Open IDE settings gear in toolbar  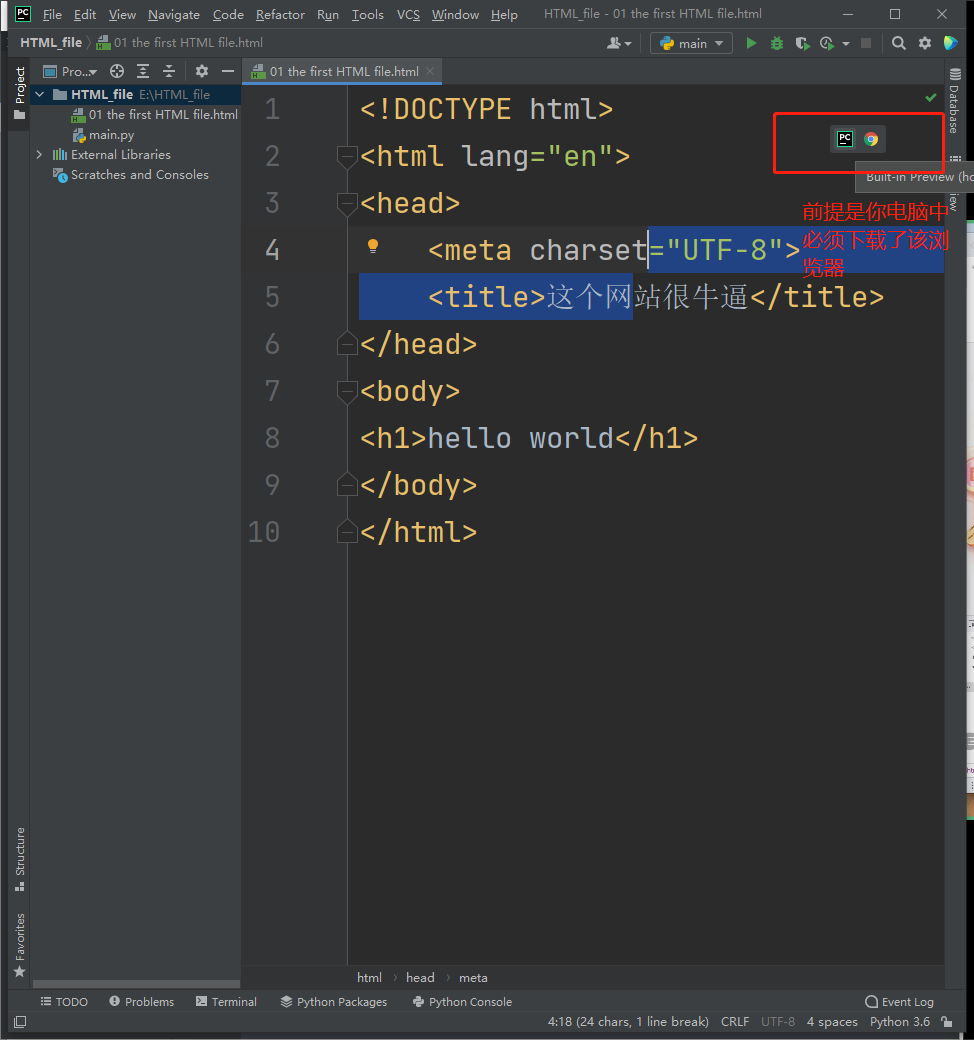(924, 43)
